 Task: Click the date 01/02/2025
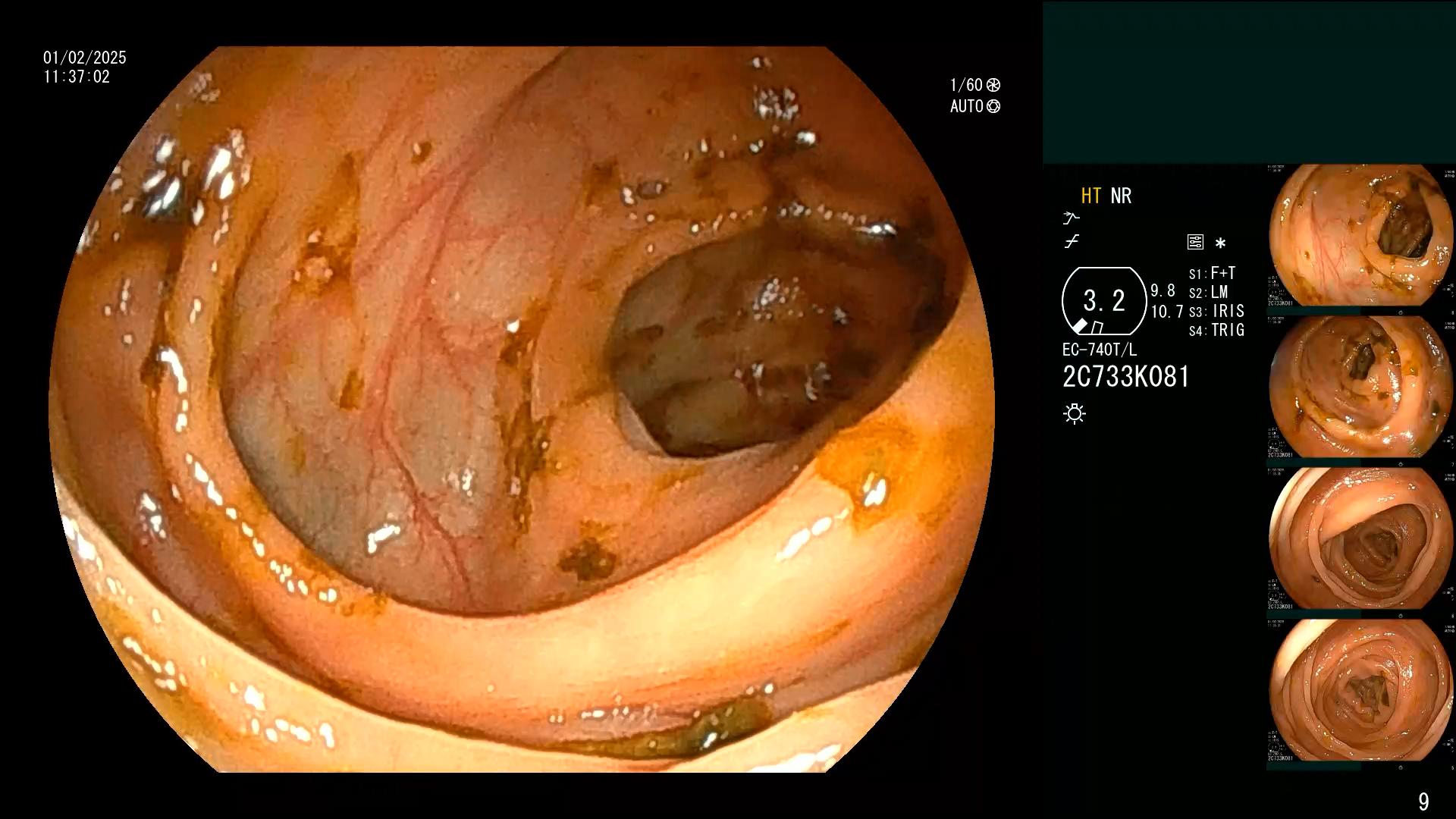click(x=85, y=58)
